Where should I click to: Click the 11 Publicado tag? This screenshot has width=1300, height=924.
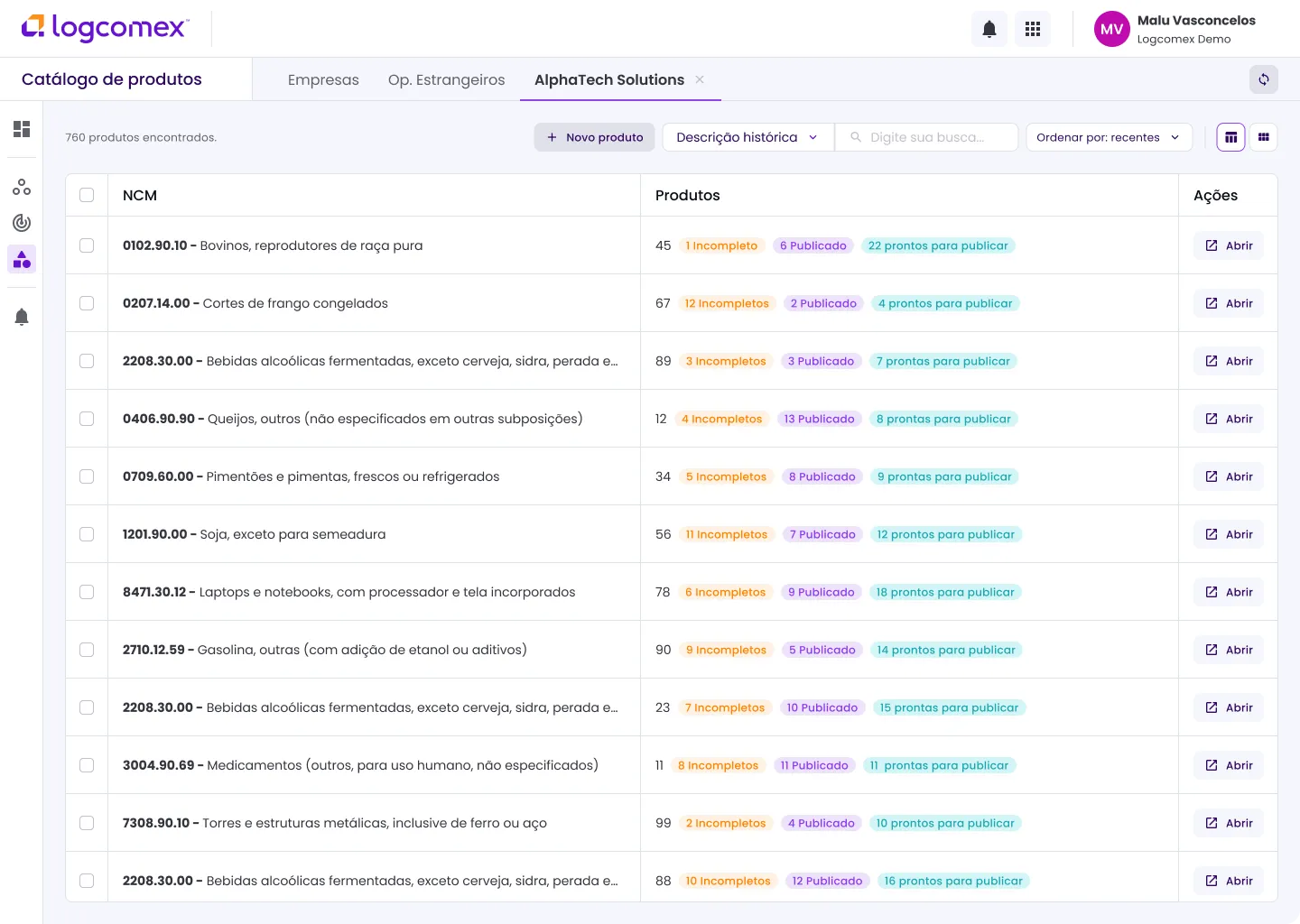click(814, 765)
